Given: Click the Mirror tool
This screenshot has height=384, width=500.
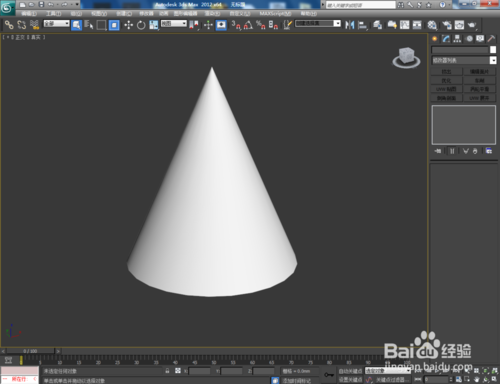Looking at the screenshot, I should (349, 25).
